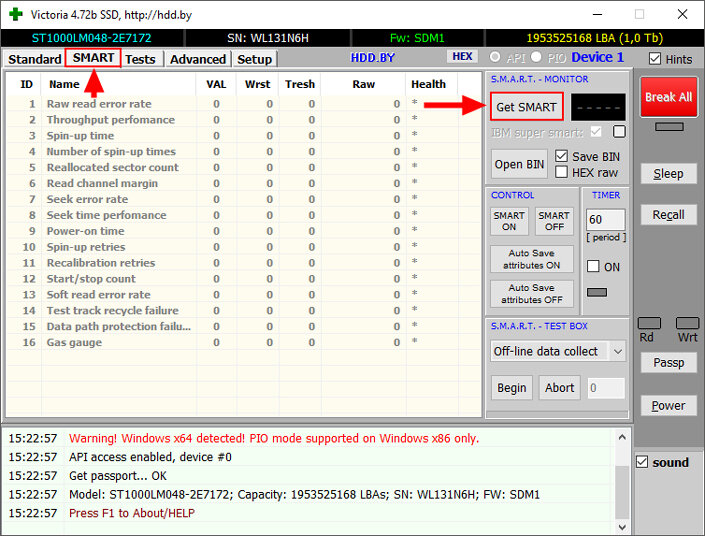Click the gray indicator under Break All
This screenshot has width=705, height=536.
click(669, 127)
